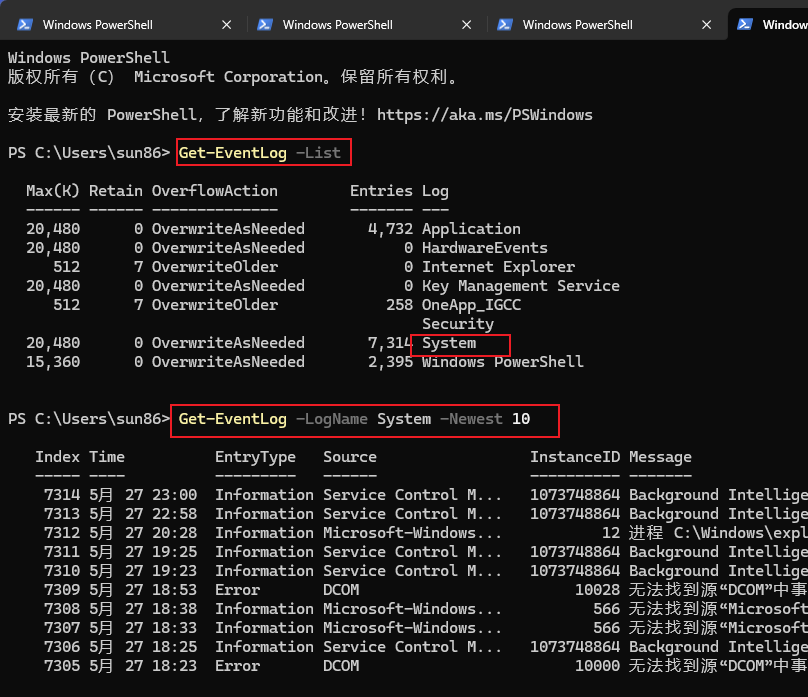Image resolution: width=808 pixels, height=697 pixels.
Task: Close the second Windows PowerShell tab
Action: 466,24
